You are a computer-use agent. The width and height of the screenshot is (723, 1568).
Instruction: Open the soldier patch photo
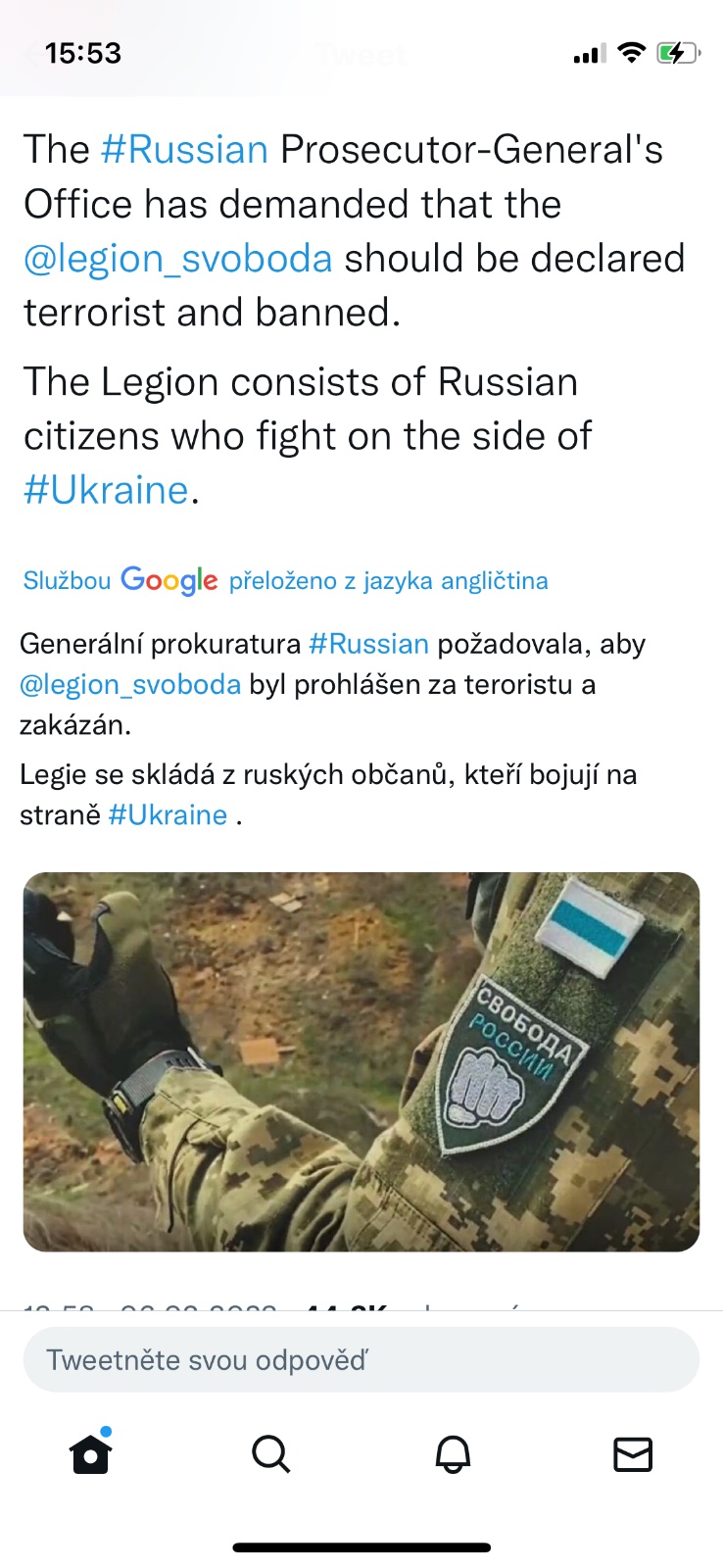pyautogui.click(x=361, y=1061)
